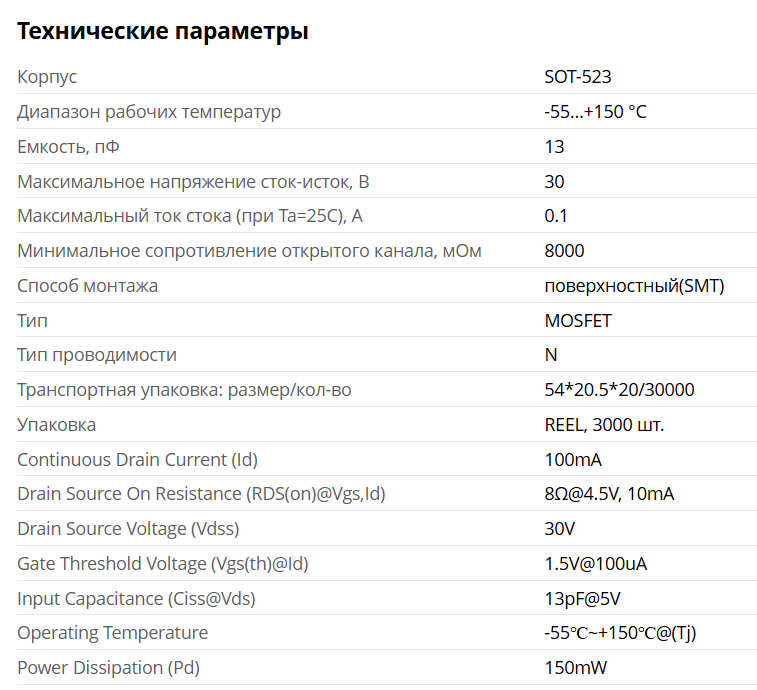Select the 'Input Capacitance (Ciss@Vds)' label
The width and height of the screenshot is (757, 690).
pyautogui.click(x=136, y=599)
